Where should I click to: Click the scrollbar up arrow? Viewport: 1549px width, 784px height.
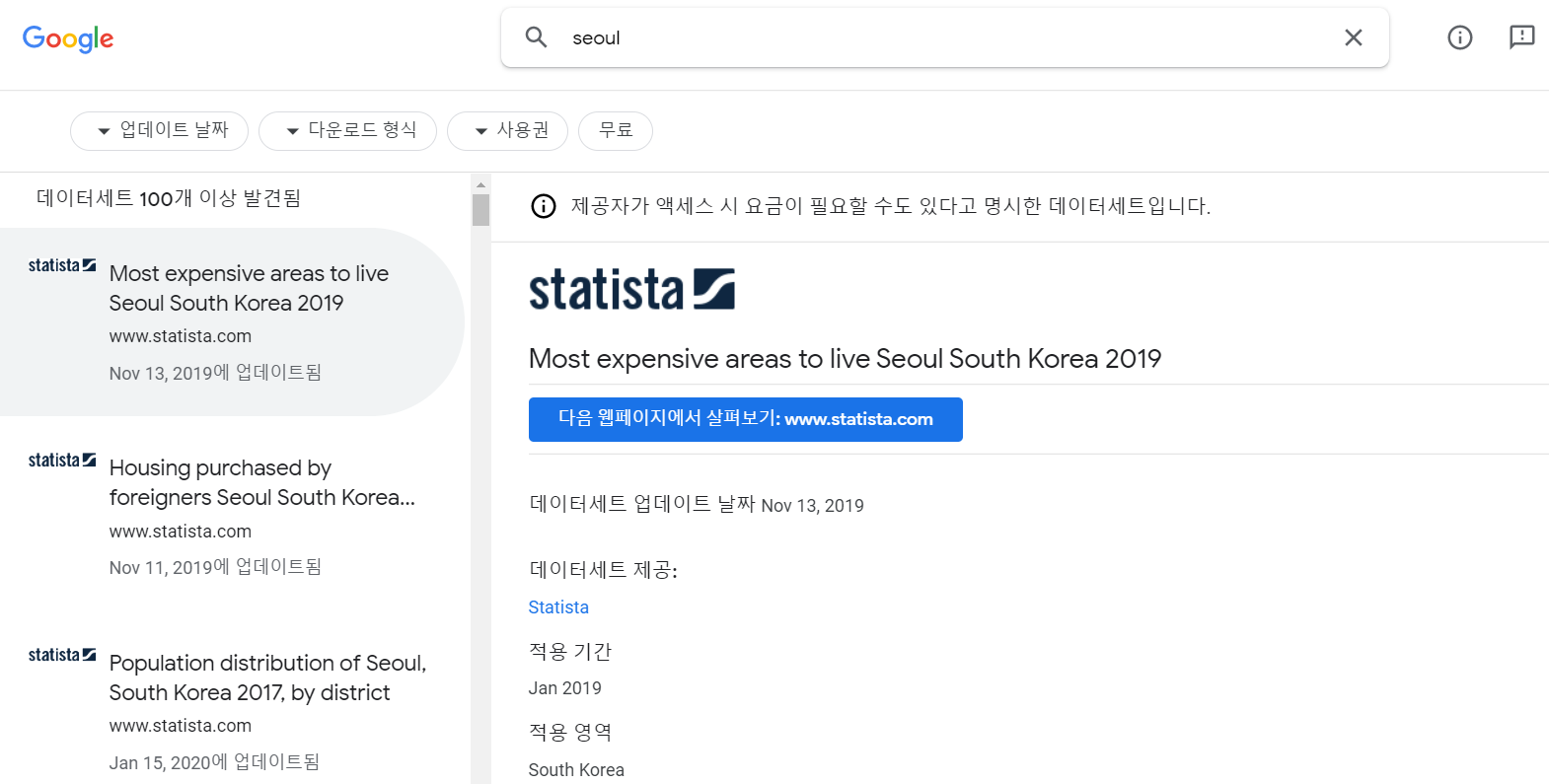[480, 183]
